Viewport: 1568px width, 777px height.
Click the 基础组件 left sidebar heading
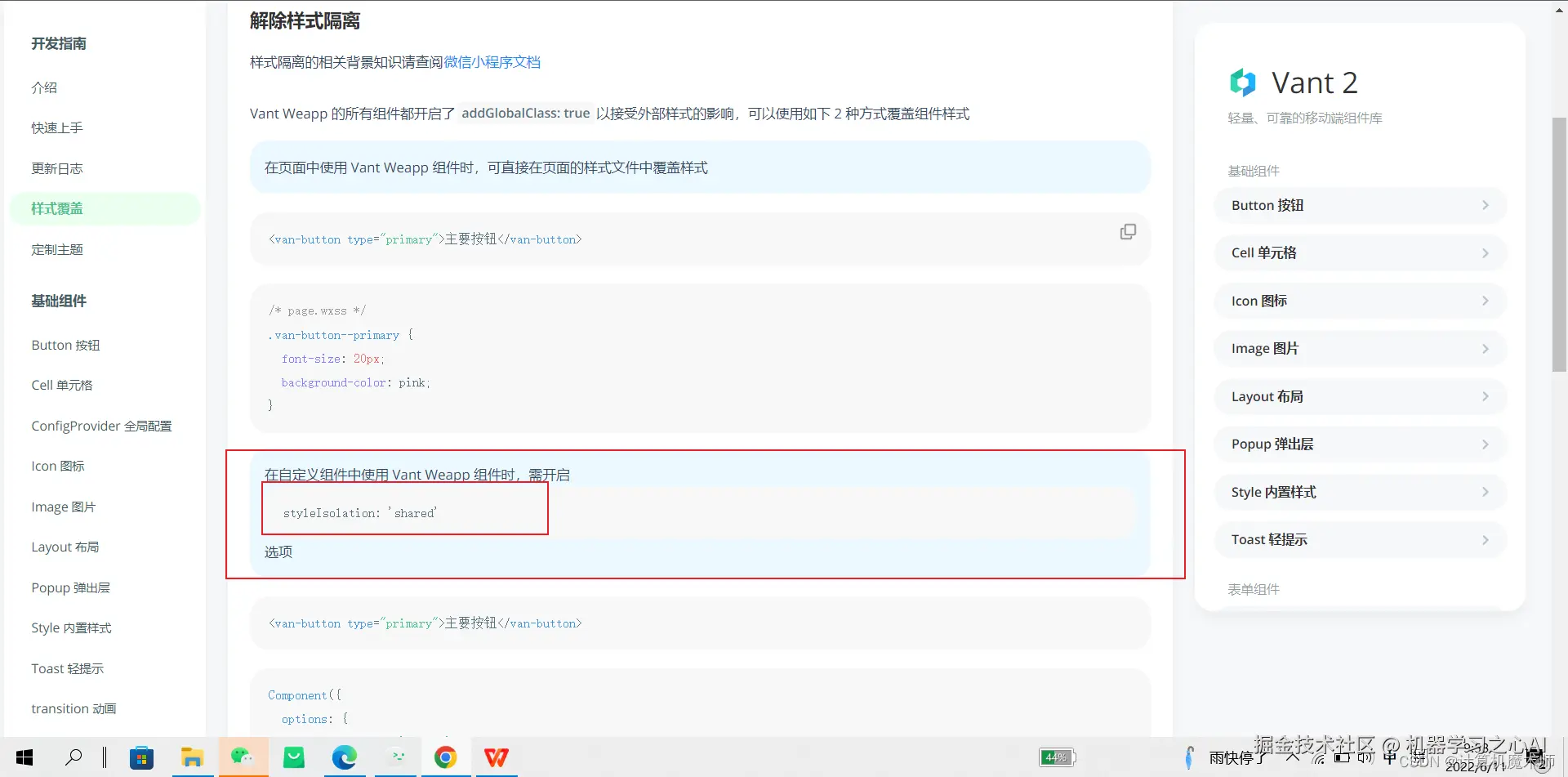[x=59, y=301]
